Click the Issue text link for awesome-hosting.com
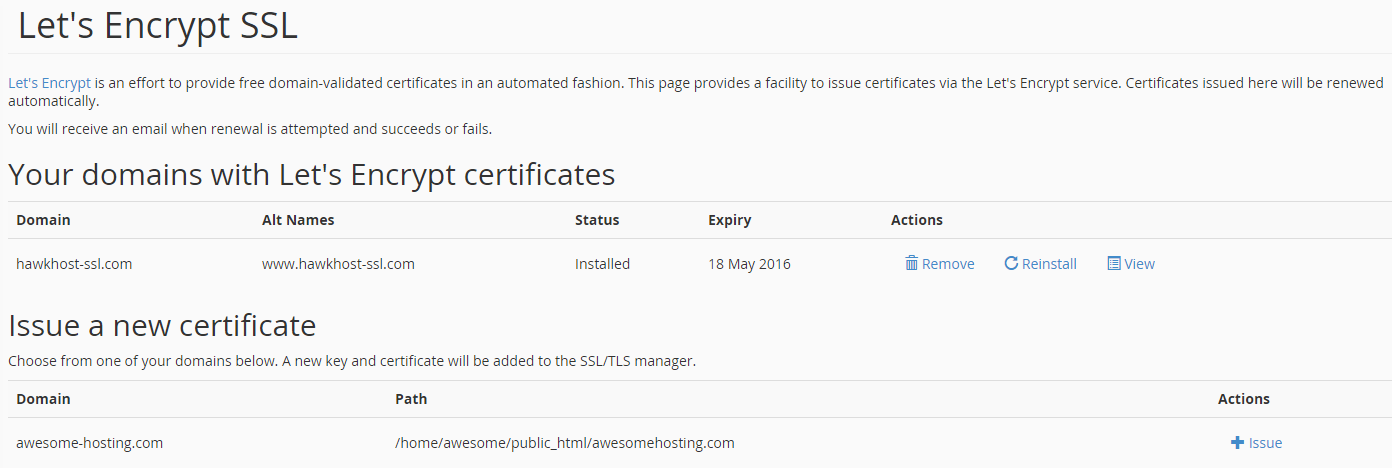 click(1265, 443)
